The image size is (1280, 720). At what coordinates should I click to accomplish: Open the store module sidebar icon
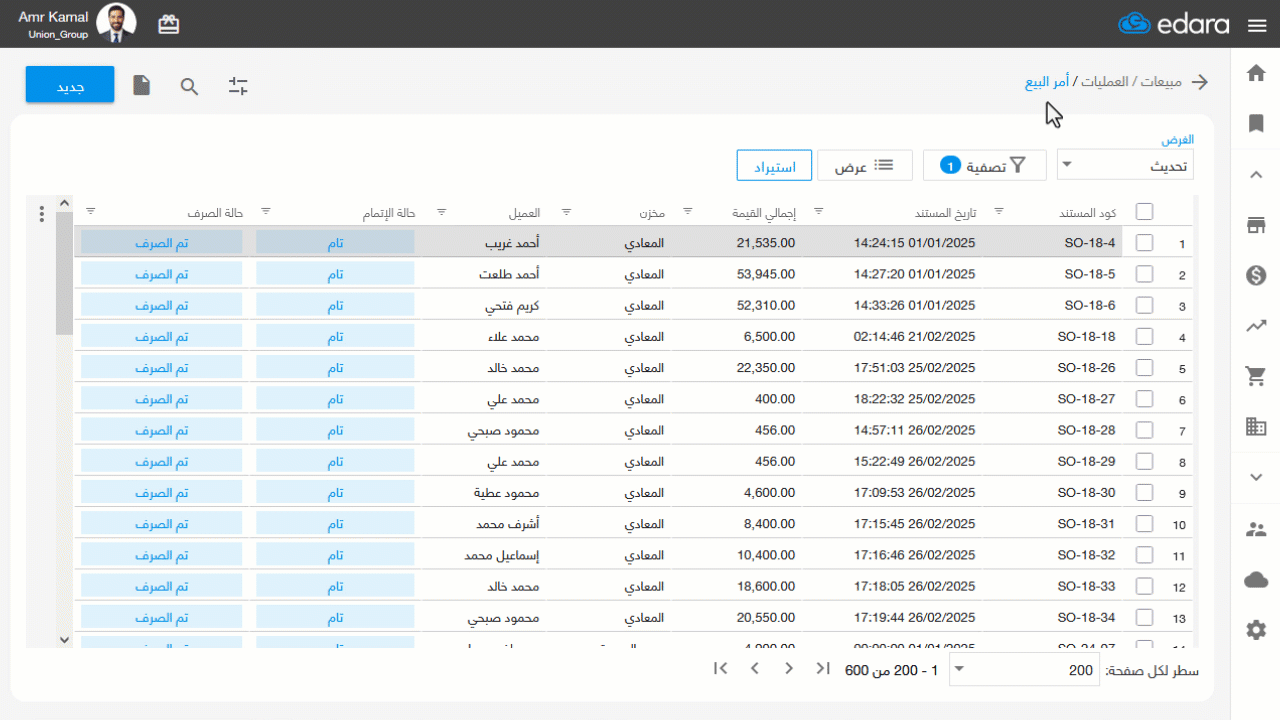pos(1257,225)
